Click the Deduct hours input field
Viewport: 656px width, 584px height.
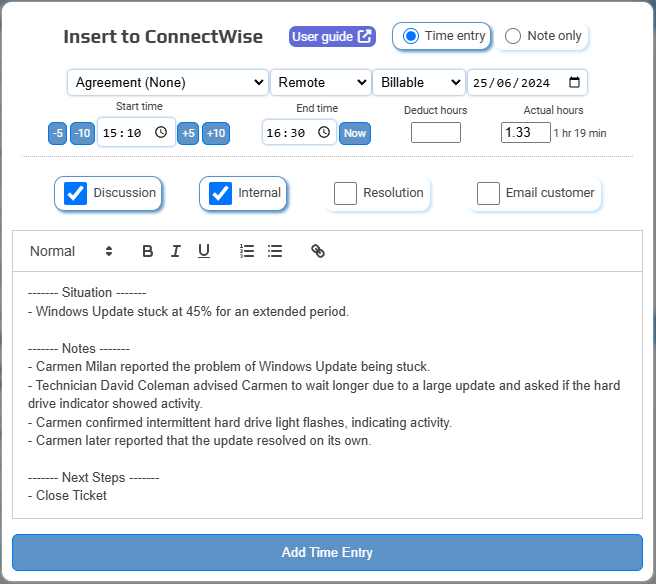(x=436, y=133)
